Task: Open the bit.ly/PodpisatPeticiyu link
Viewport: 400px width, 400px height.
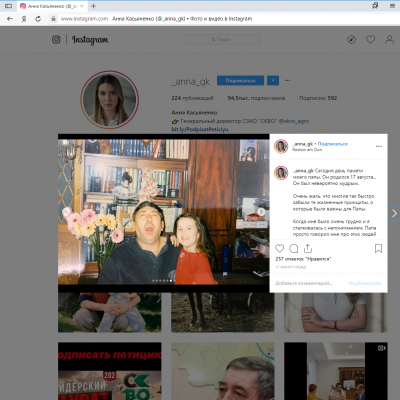Action: [x=200, y=129]
